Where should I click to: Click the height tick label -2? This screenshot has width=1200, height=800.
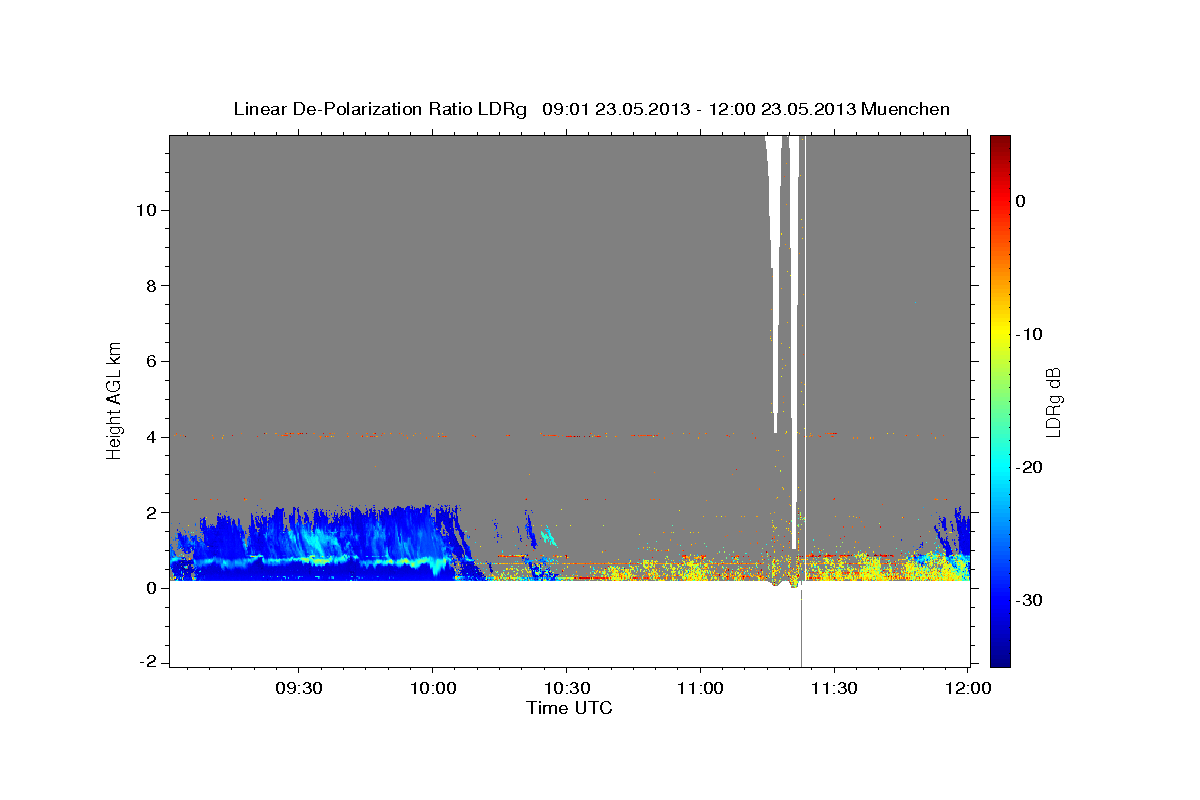[147, 663]
